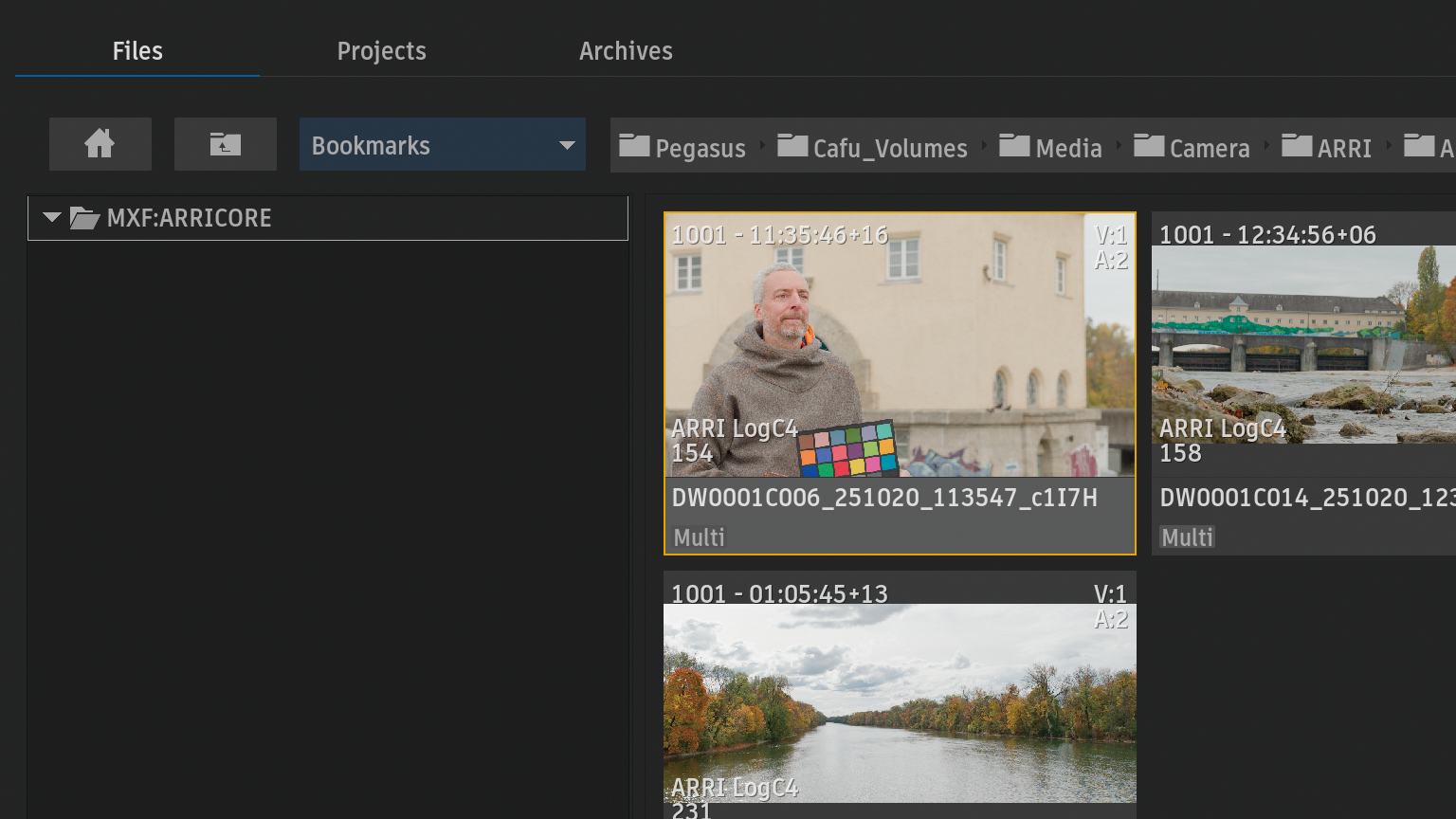Go to the ARRI folder in breadcrumb

pos(1327,148)
